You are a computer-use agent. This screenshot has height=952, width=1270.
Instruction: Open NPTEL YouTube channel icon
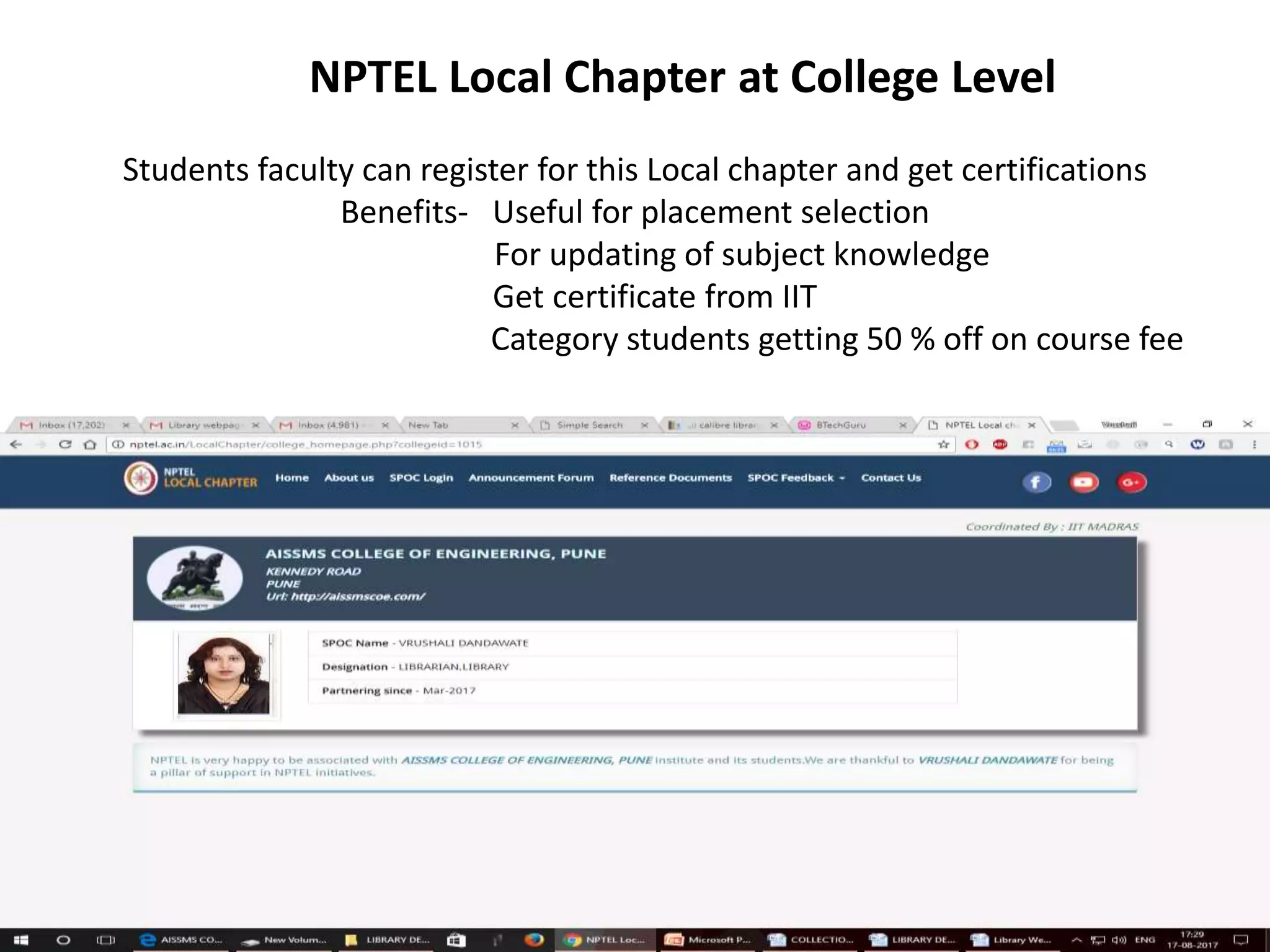(1084, 482)
